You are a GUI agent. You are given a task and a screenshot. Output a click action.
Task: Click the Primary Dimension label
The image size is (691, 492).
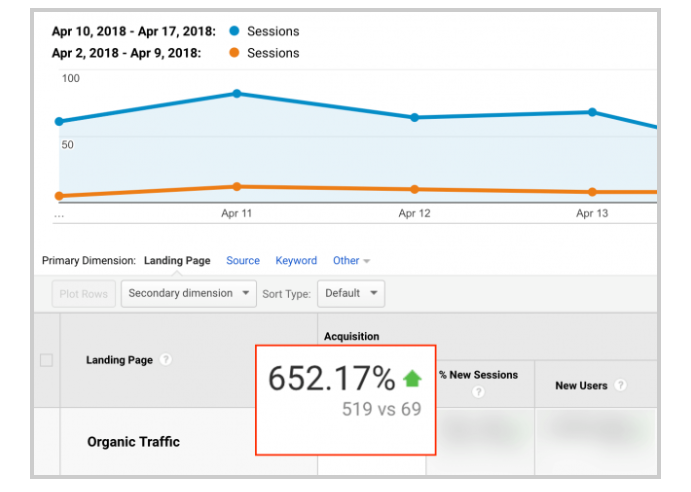point(89,261)
